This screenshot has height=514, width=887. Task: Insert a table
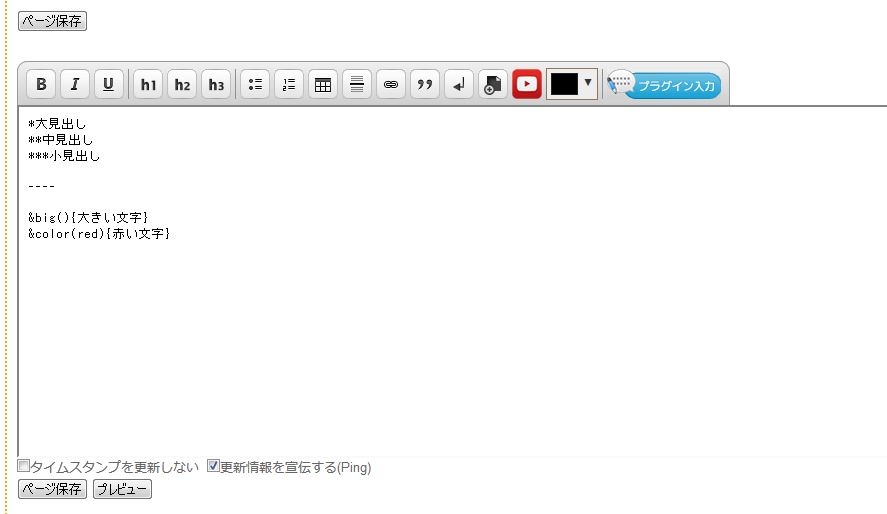tap(323, 85)
